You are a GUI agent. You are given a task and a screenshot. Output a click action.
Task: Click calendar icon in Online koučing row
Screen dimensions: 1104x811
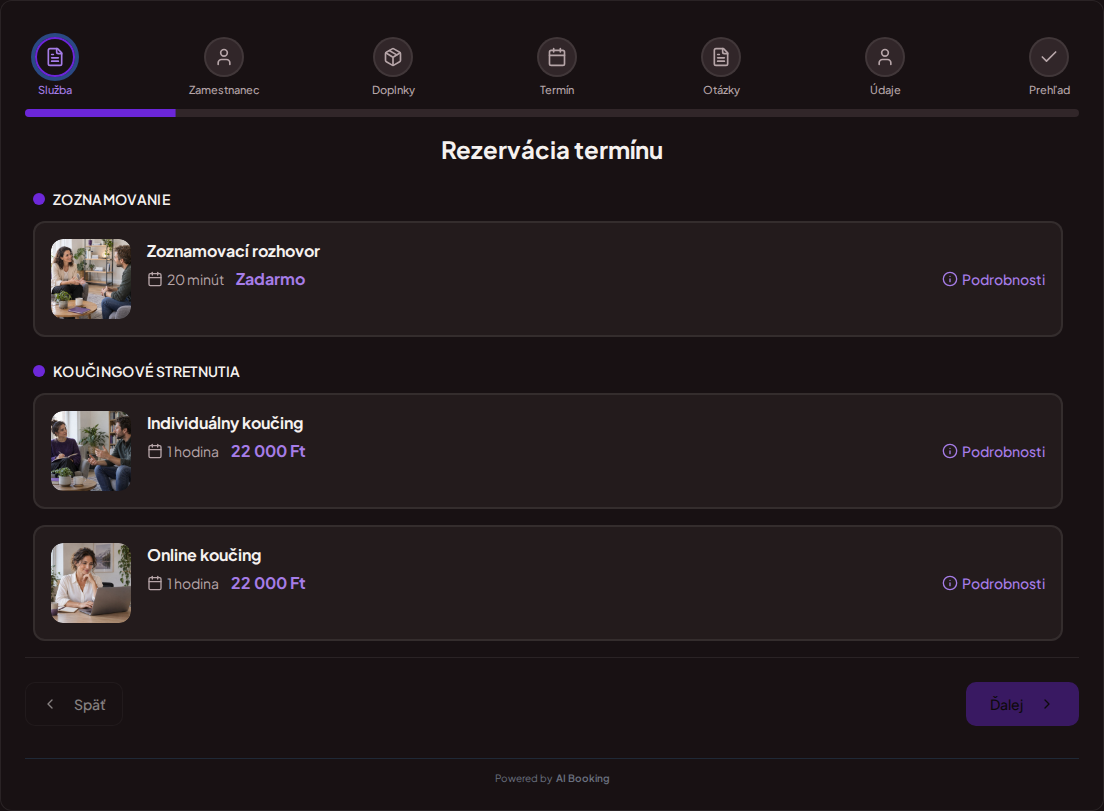click(x=155, y=584)
